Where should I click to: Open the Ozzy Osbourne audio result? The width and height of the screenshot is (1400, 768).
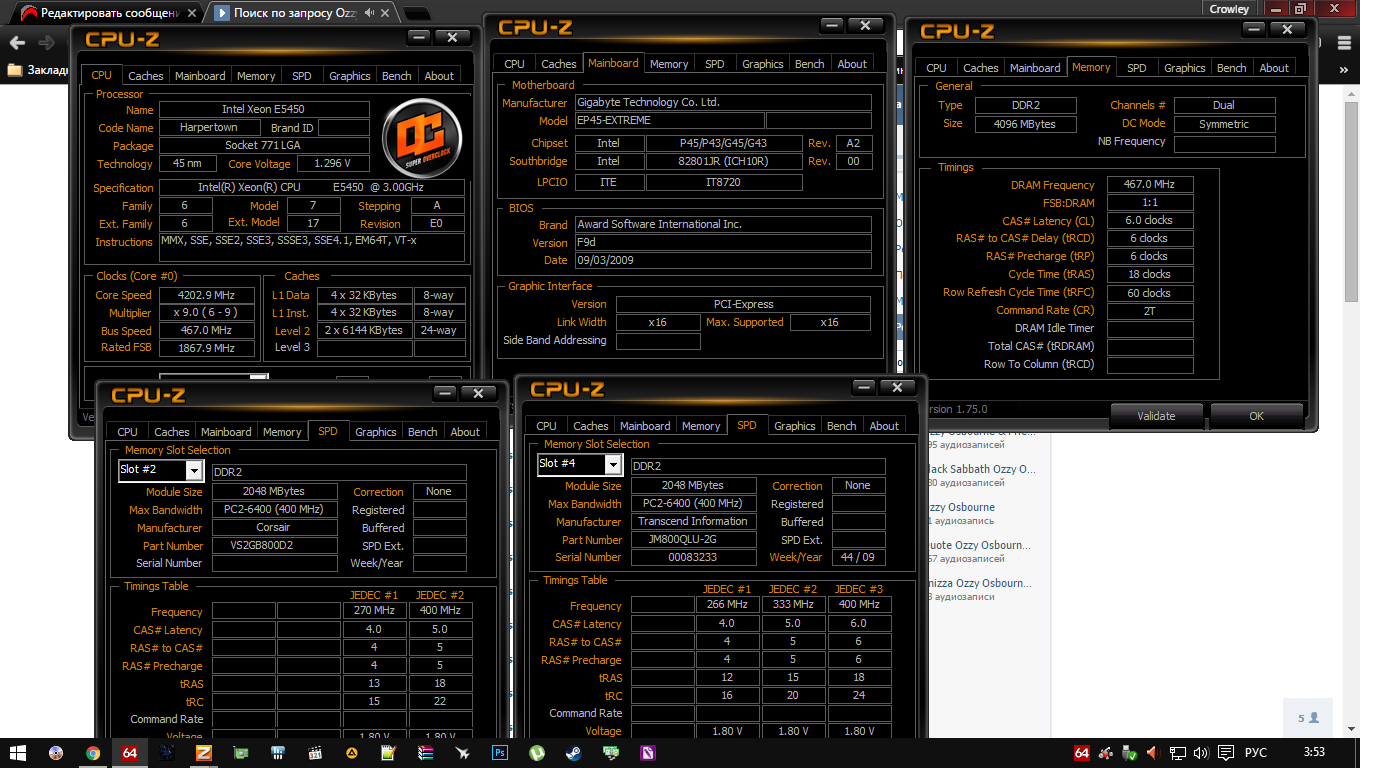(x=960, y=507)
